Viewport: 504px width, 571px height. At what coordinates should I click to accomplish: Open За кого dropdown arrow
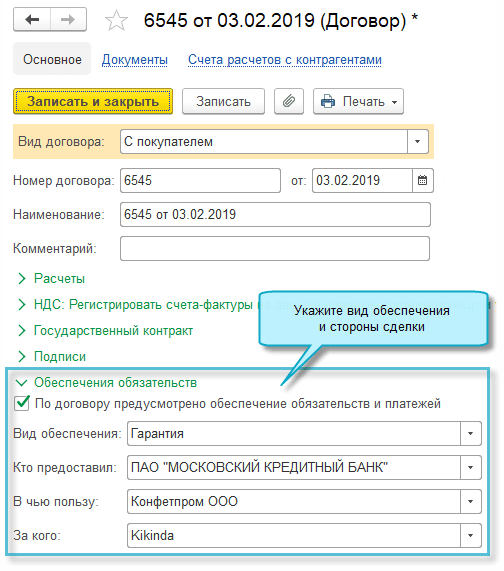tap(470, 535)
